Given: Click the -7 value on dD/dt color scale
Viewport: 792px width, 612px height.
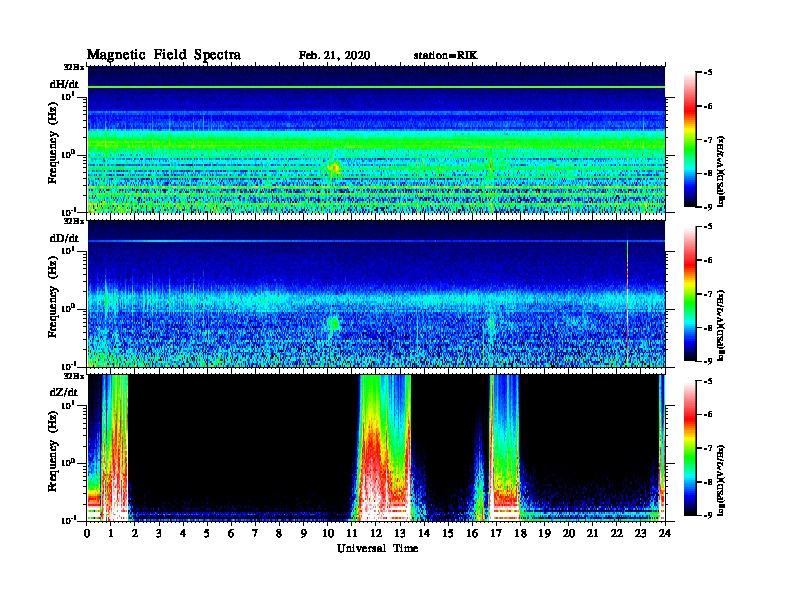Looking at the screenshot, I should tap(709, 294).
